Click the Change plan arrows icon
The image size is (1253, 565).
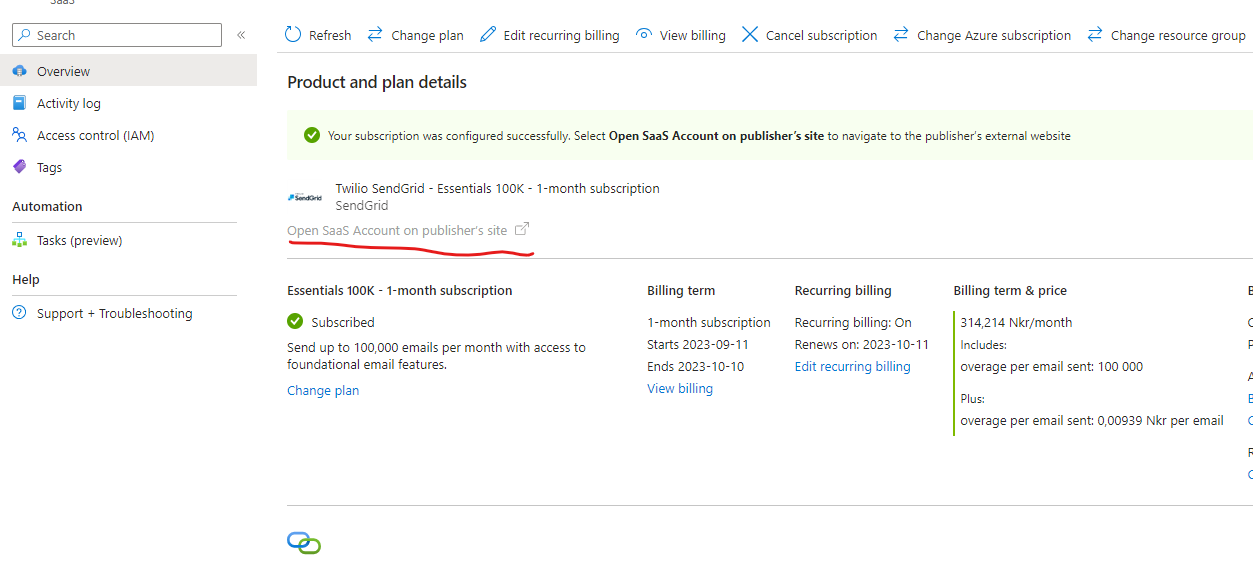tap(375, 35)
